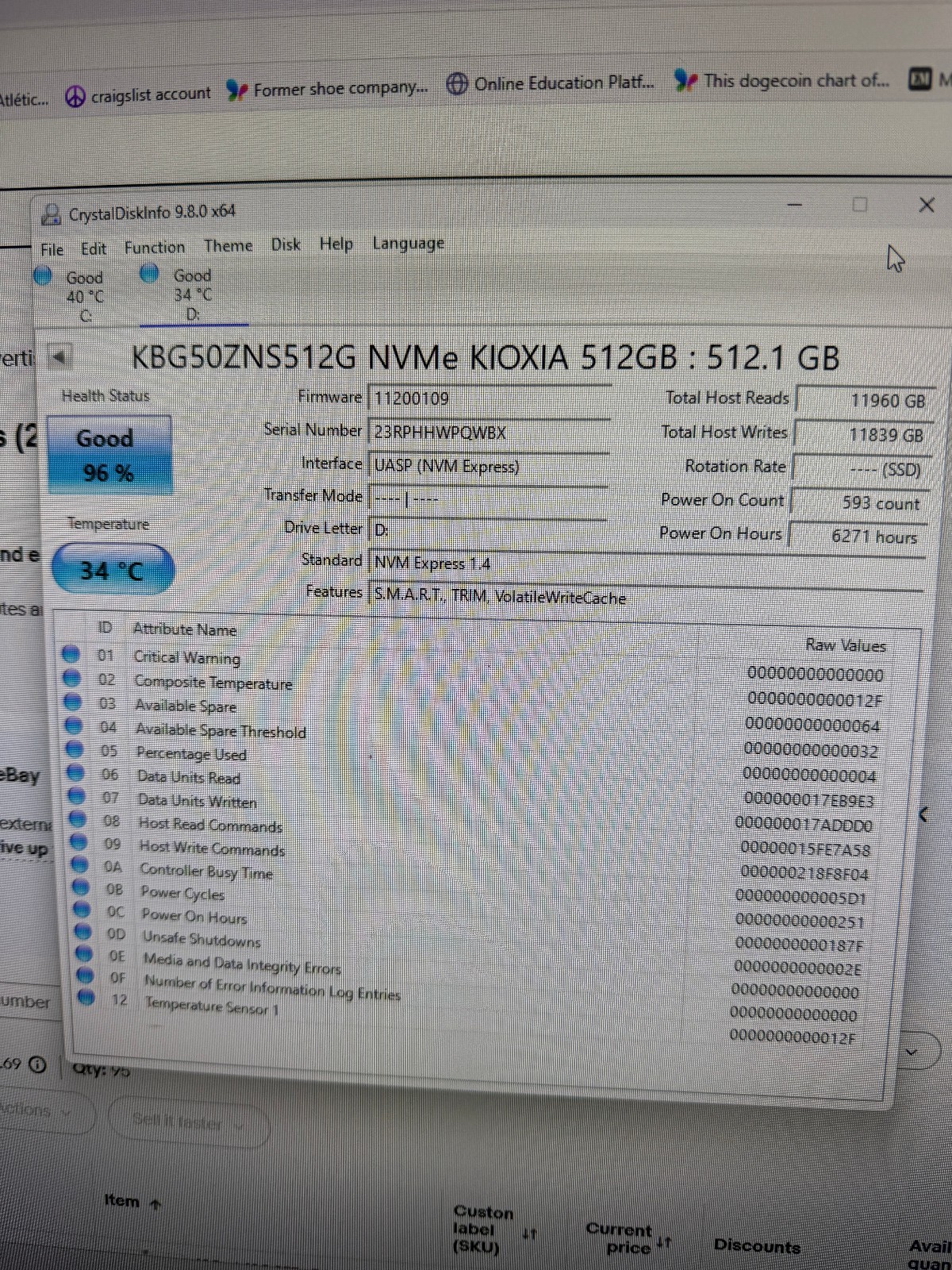The width and height of the screenshot is (952, 1270).
Task: Select drive D: Good 34 °C tab
Action: click(x=194, y=294)
